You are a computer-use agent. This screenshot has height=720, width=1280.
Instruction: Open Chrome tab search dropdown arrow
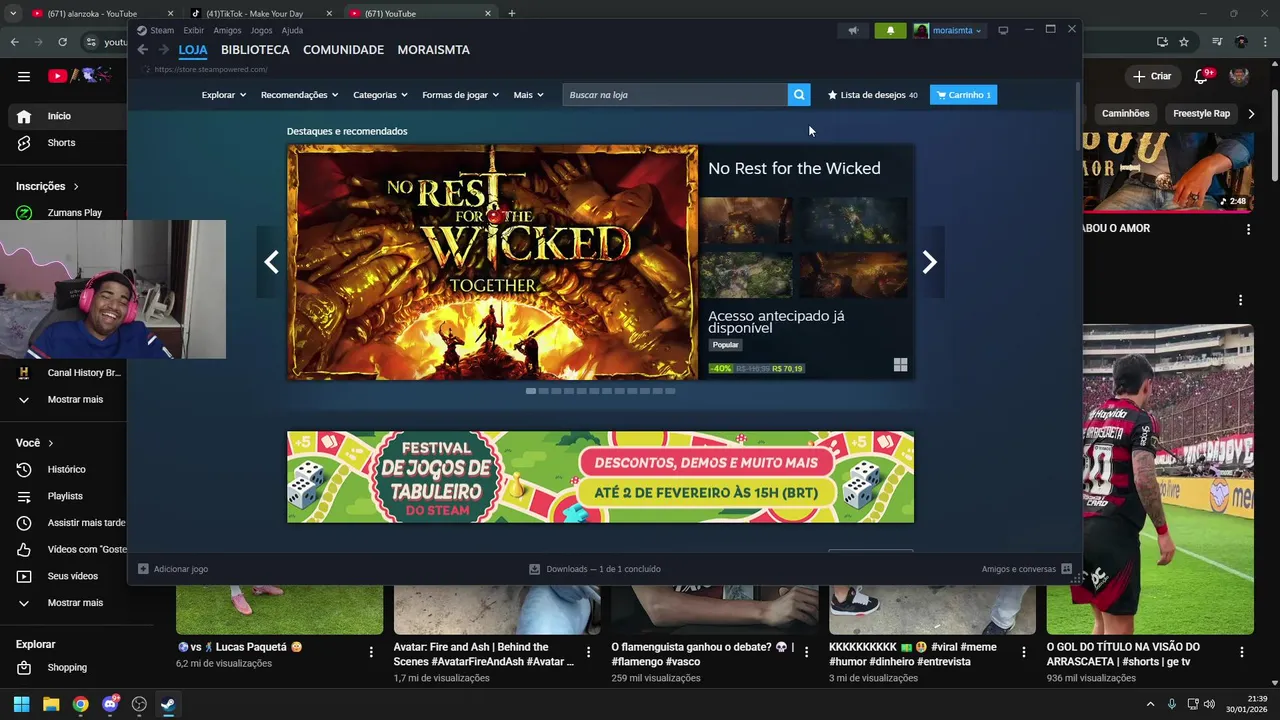[13, 13]
